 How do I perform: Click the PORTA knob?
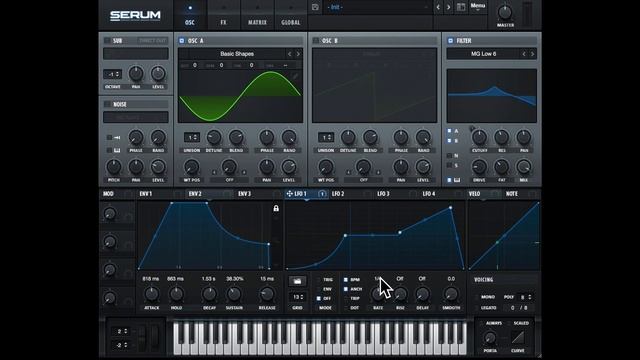pyautogui.click(x=490, y=338)
